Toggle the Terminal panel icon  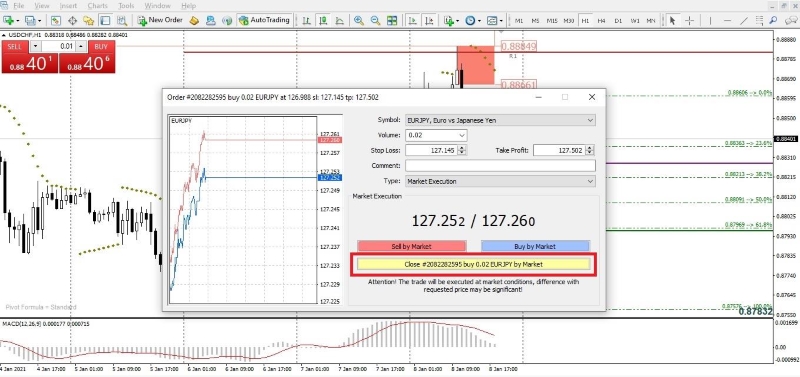tap(105, 20)
